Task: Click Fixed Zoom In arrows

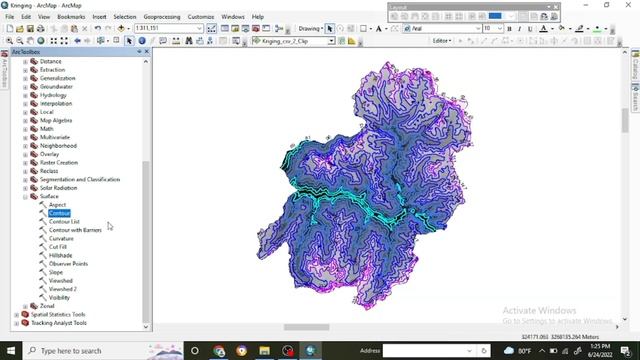Action: click(53, 41)
